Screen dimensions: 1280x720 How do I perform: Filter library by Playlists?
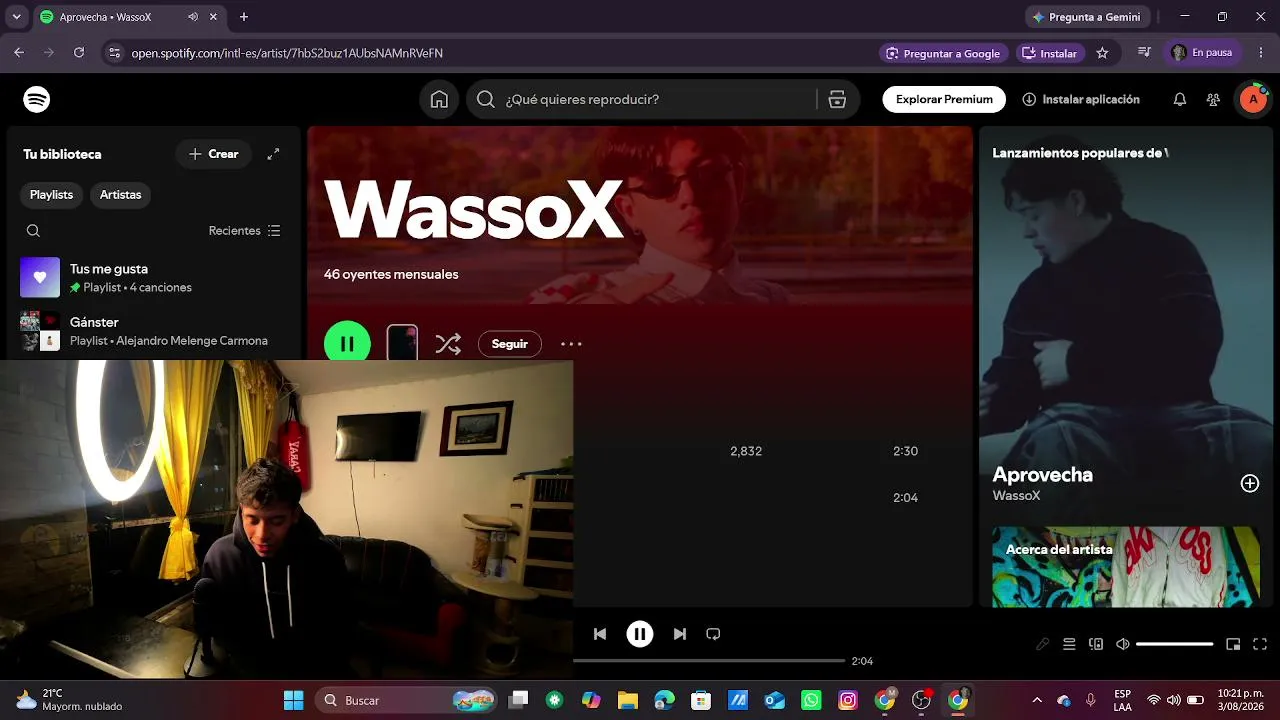pos(51,195)
